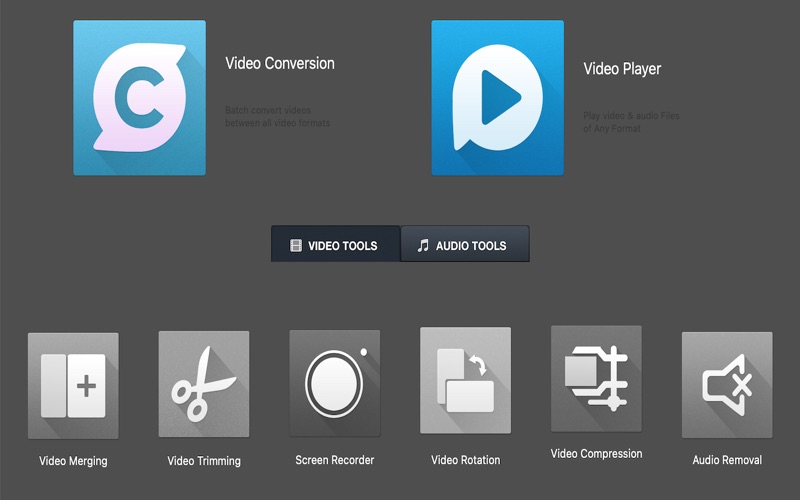Screen dimensions: 800x500
Task: Click the Screen Recorder label
Action: point(335,460)
